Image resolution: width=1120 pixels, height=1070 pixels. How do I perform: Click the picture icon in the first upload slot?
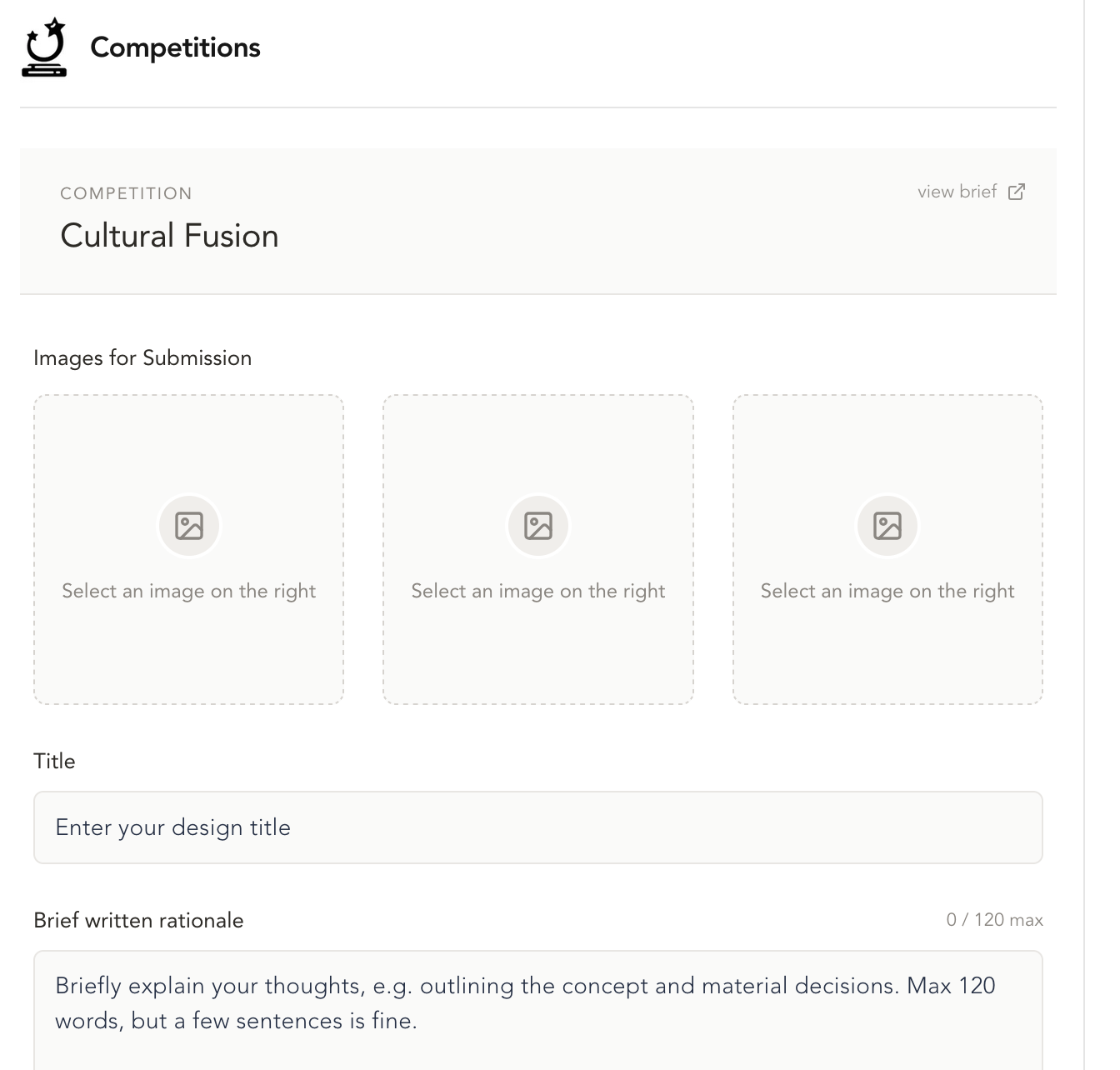point(188,525)
